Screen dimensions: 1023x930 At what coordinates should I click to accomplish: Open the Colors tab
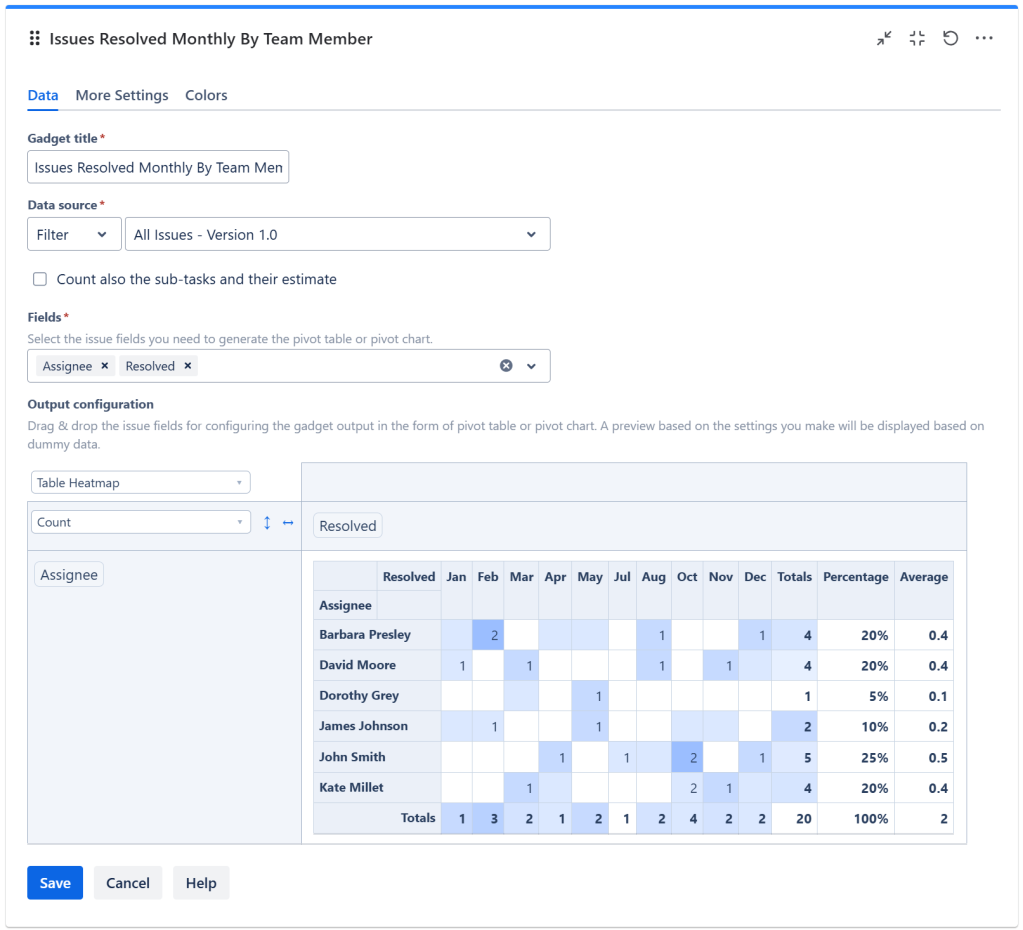tap(206, 95)
